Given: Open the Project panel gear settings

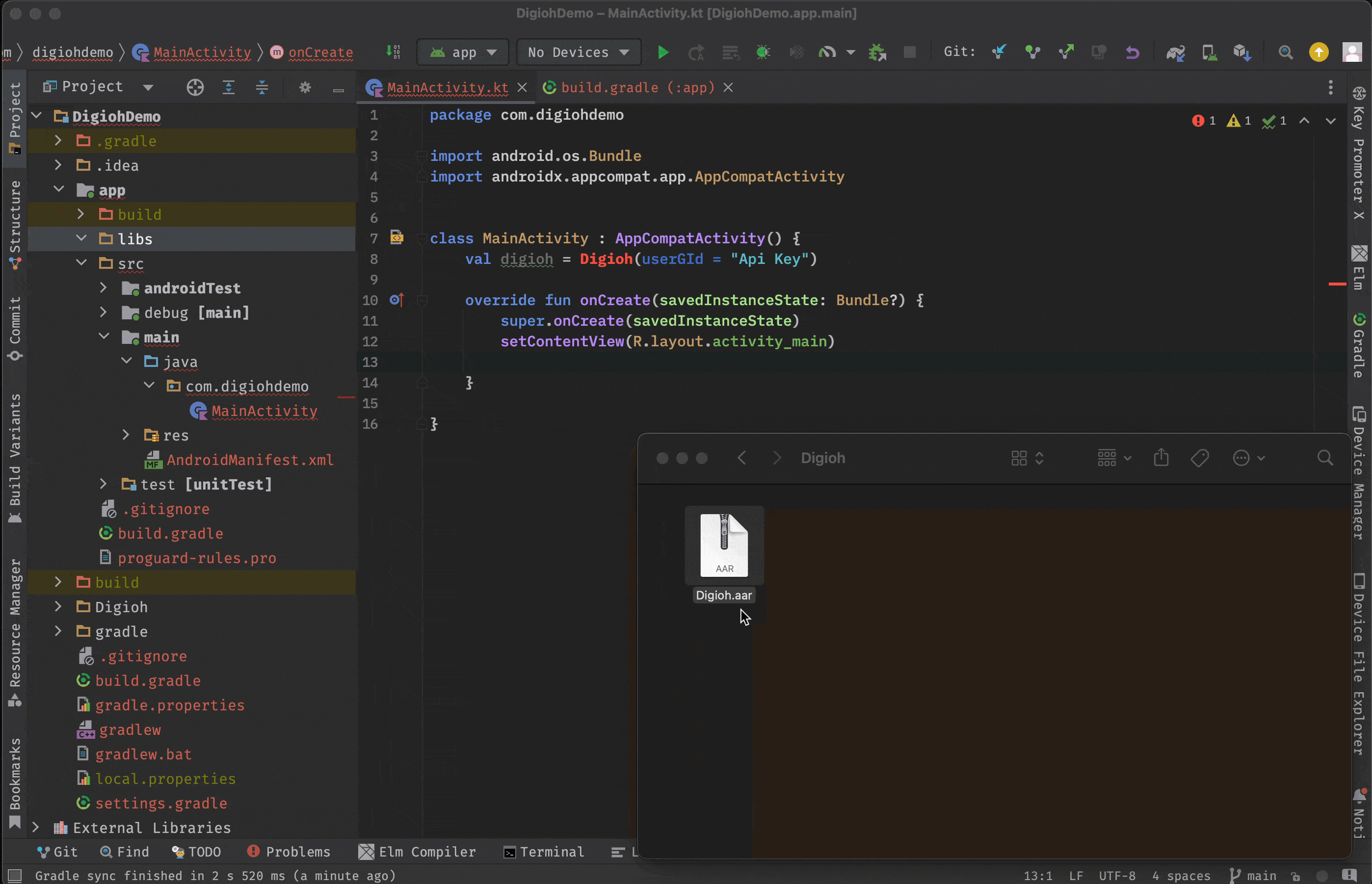Looking at the screenshot, I should [305, 87].
